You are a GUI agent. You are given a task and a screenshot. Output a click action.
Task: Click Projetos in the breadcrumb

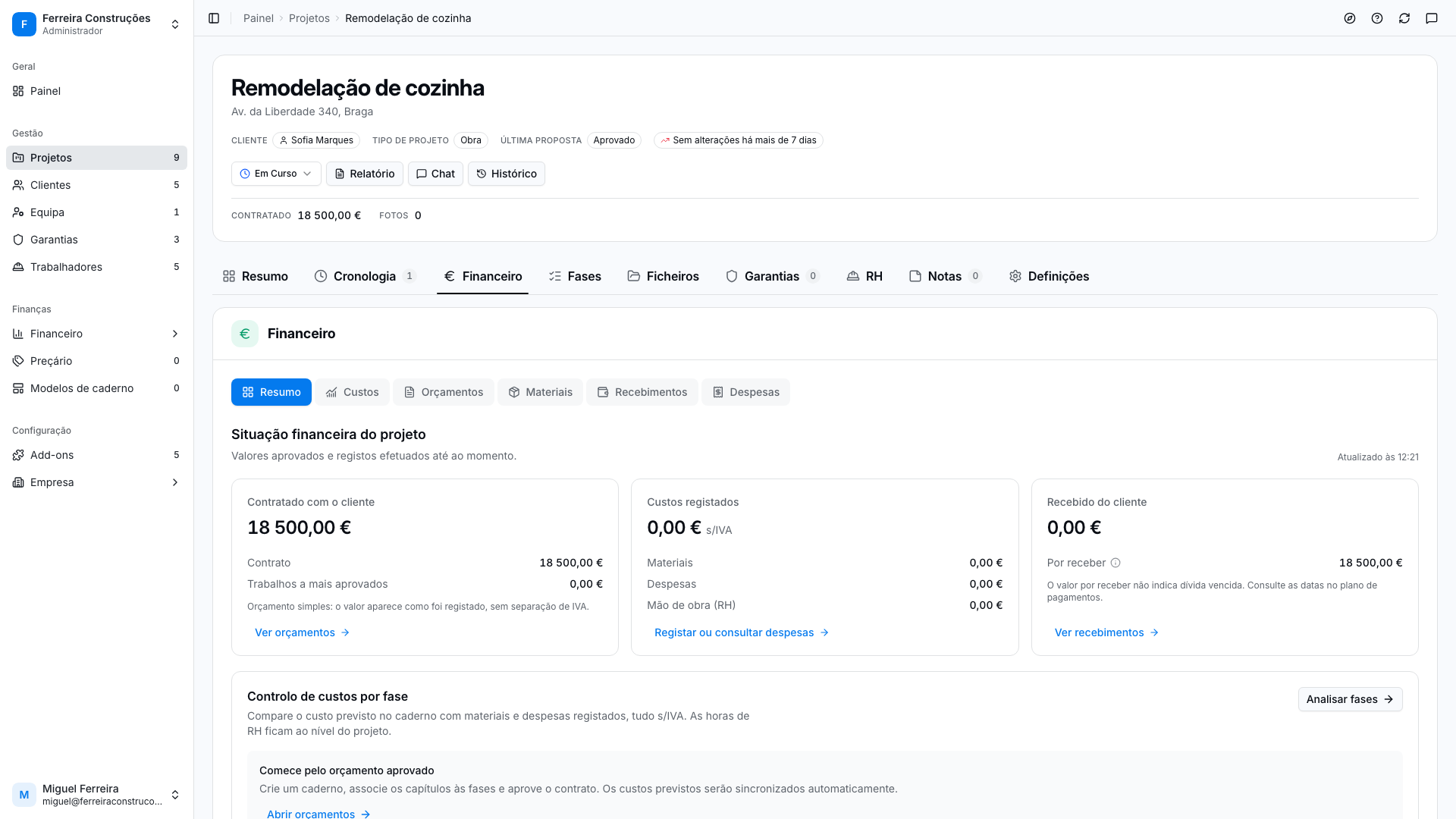pos(309,18)
